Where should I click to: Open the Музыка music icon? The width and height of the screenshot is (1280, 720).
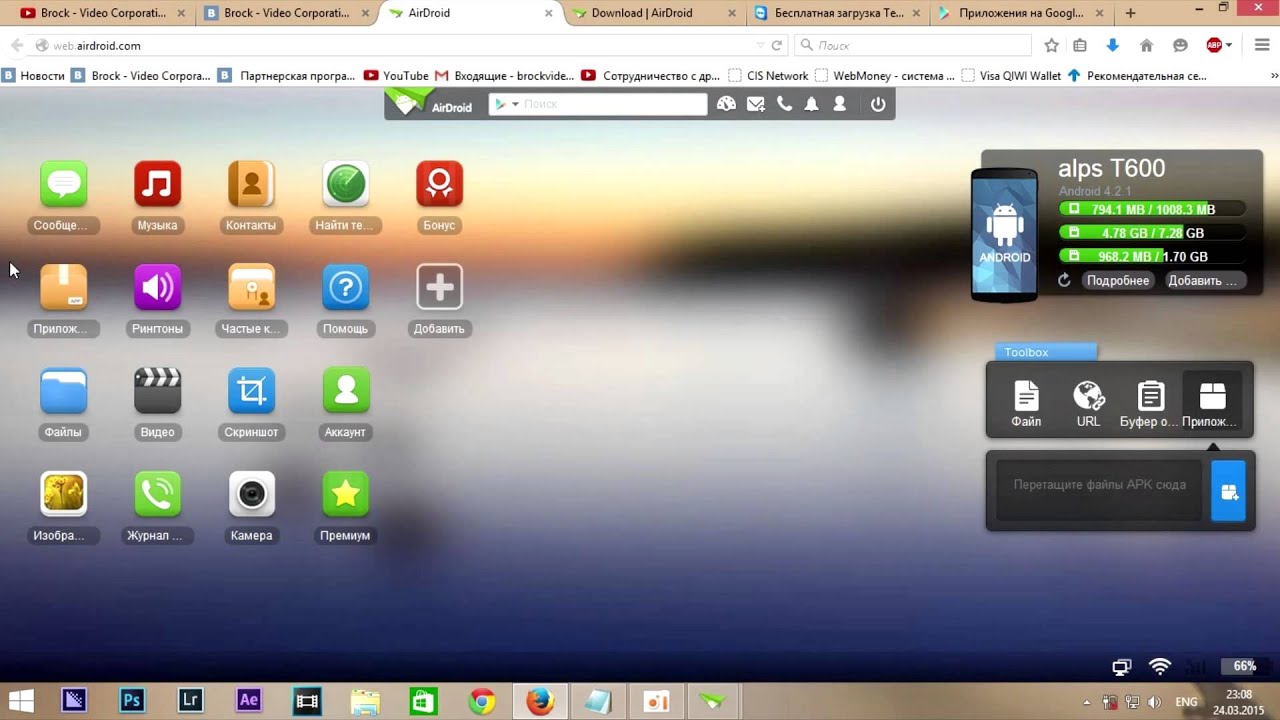pyautogui.click(x=157, y=185)
